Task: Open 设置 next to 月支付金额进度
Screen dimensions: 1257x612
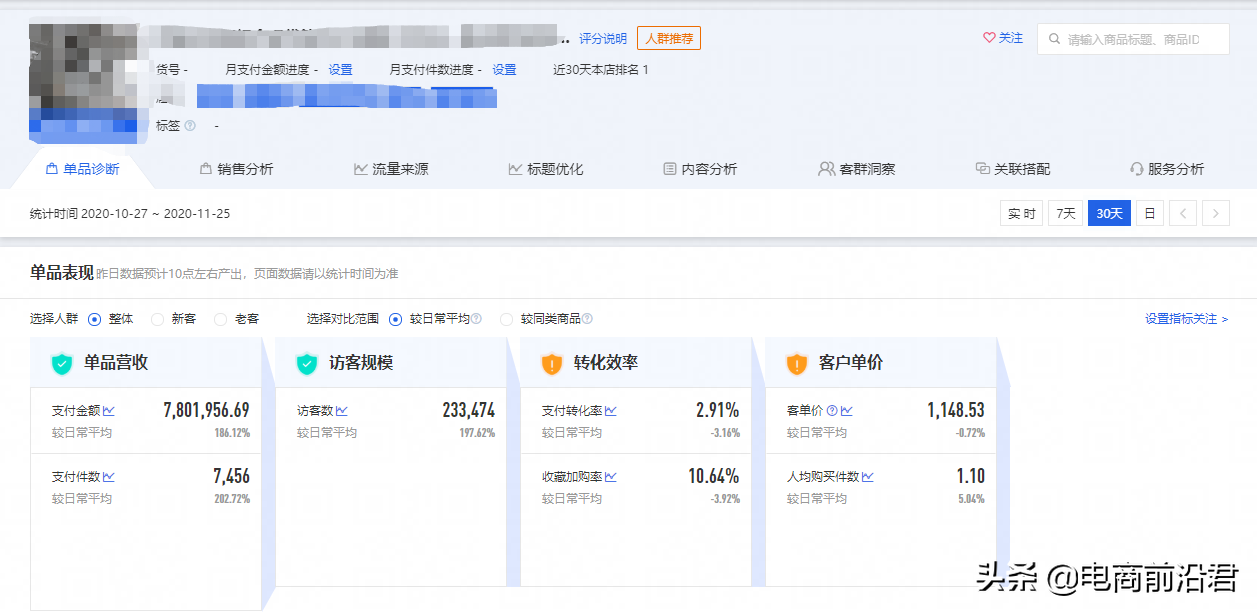Action: 338,69
